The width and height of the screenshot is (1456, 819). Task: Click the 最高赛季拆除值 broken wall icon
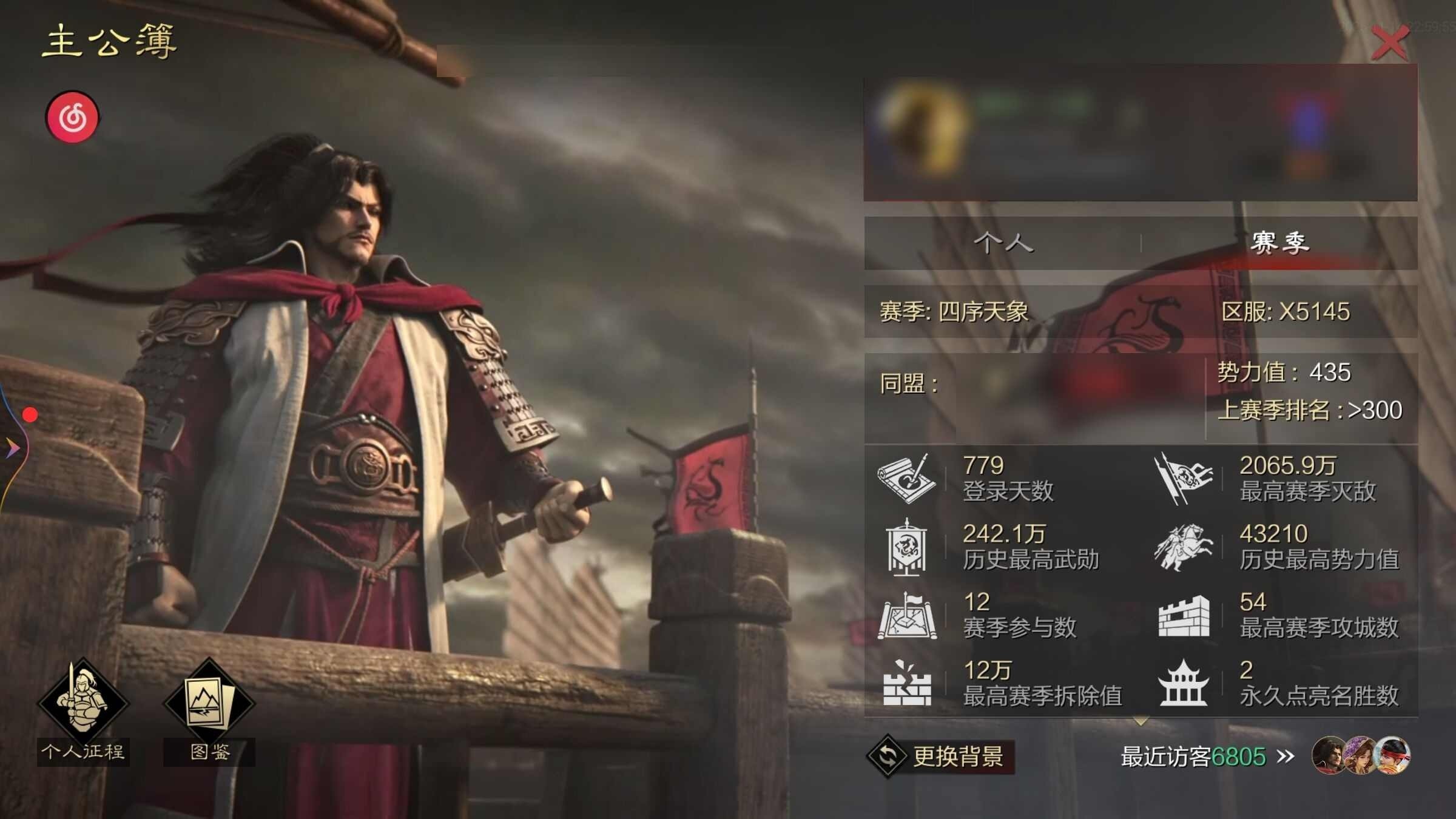907,684
